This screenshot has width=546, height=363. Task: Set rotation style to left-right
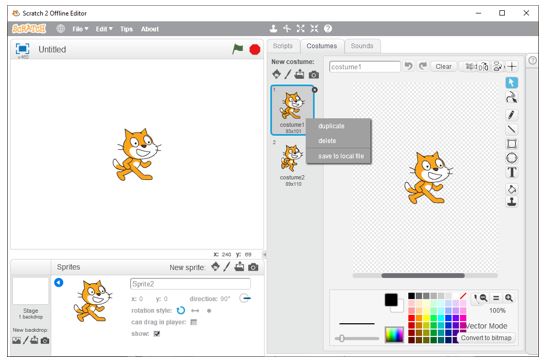[x=195, y=310]
